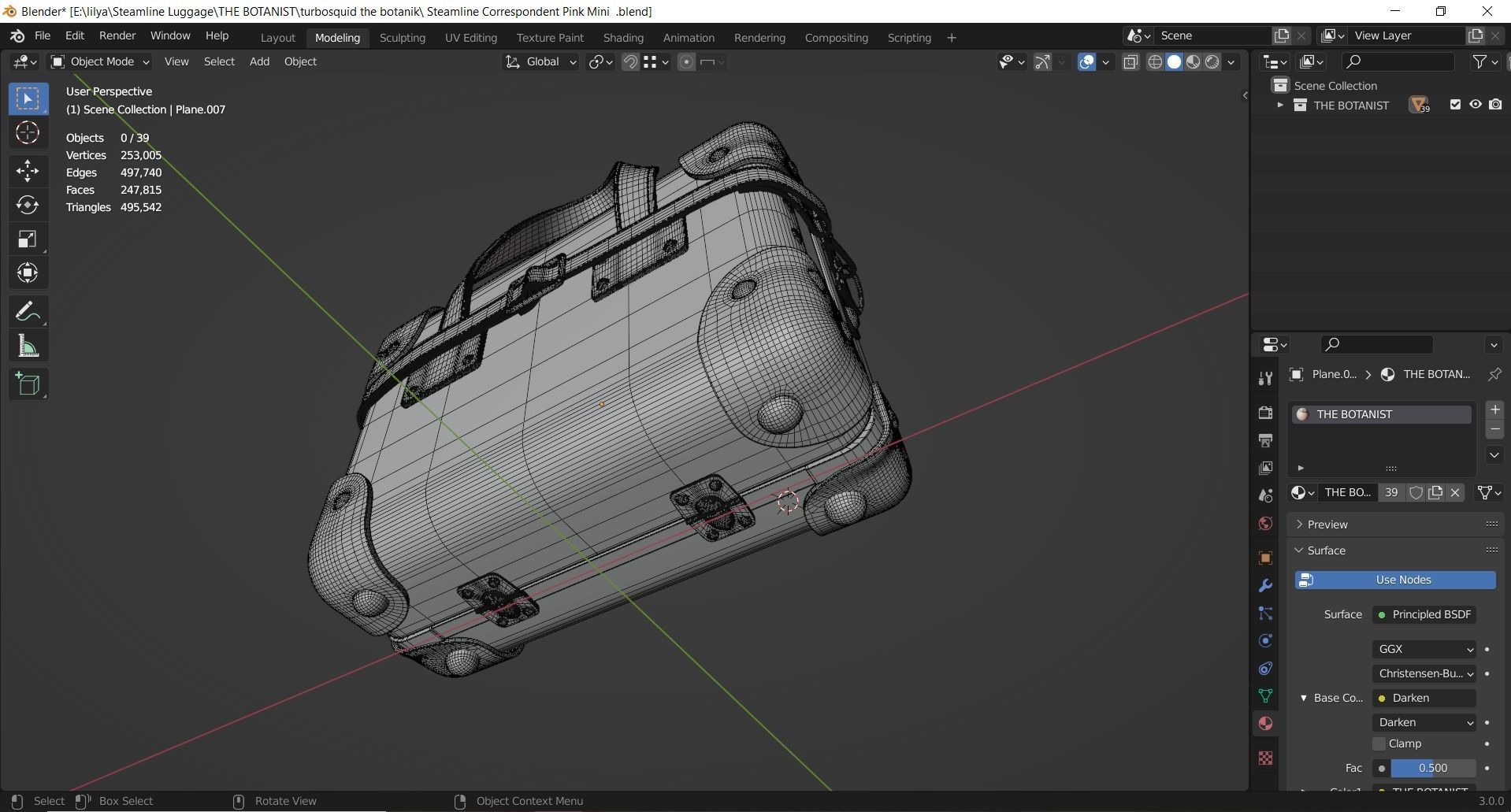This screenshot has width=1511, height=812.
Task: Toggle X-ray view in viewport header
Action: coord(1130,62)
